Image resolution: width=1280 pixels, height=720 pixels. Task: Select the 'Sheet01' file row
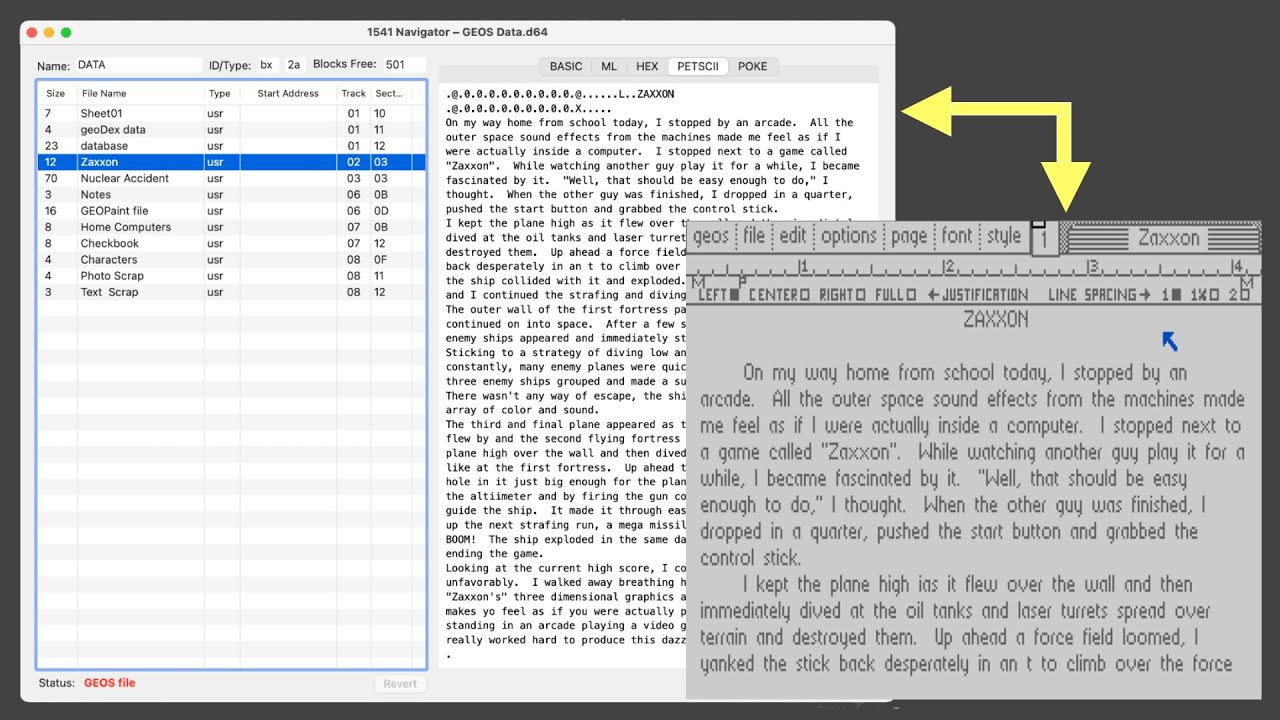point(232,113)
